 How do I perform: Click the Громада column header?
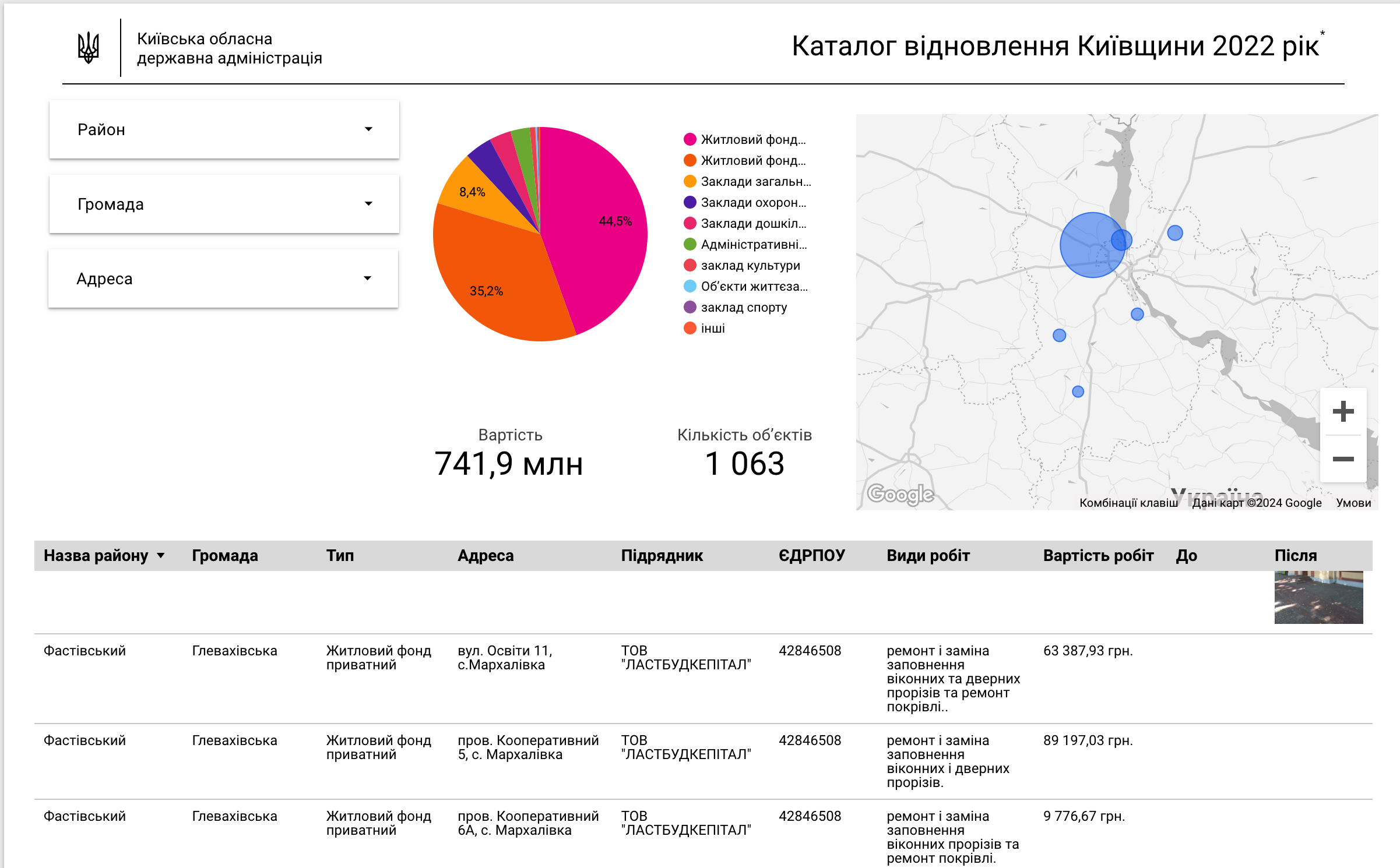tap(225, 556)
